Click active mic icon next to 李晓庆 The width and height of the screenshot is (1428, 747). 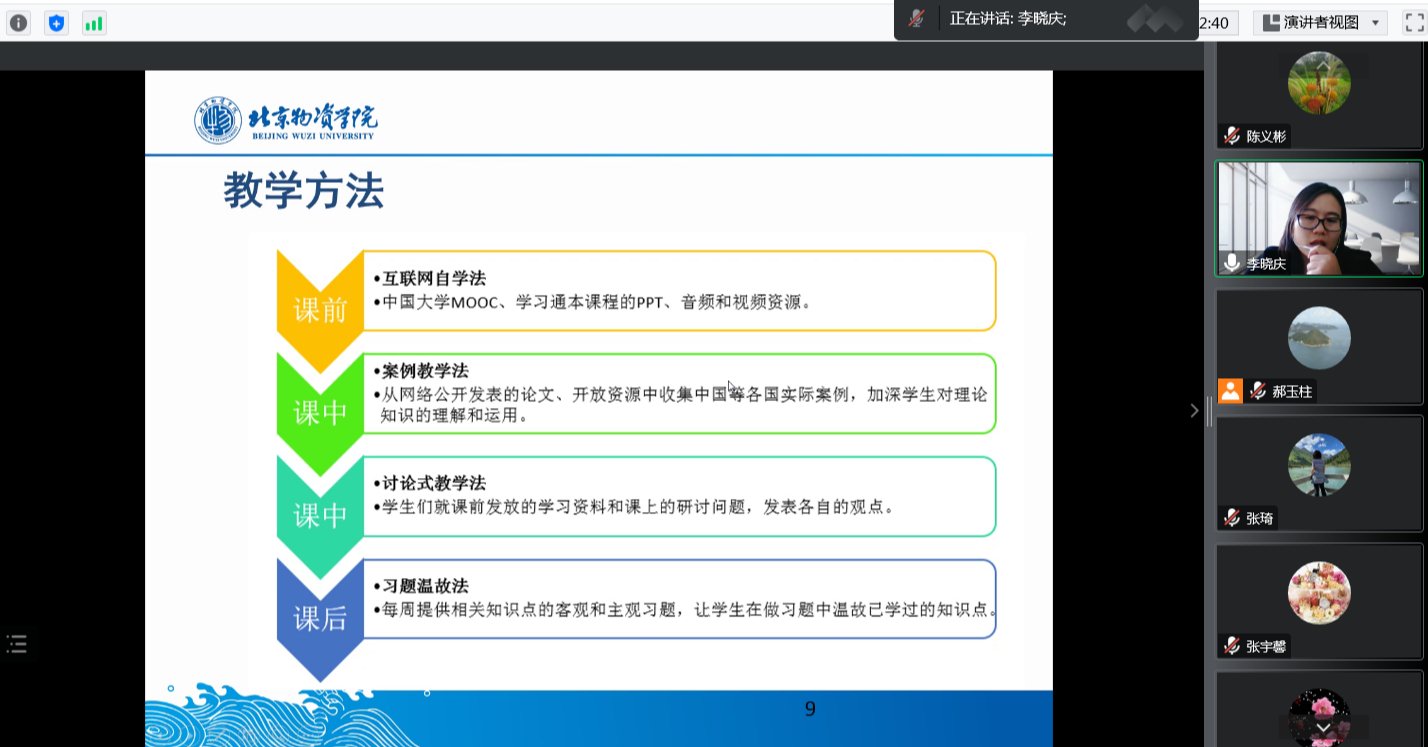coord(1232,263)
